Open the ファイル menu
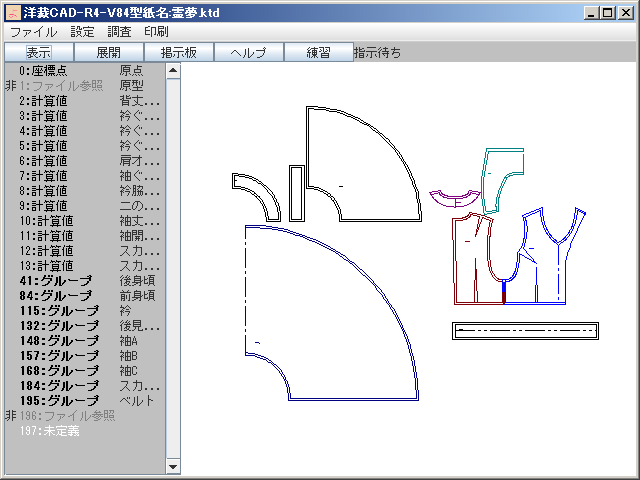 (33, 32)
